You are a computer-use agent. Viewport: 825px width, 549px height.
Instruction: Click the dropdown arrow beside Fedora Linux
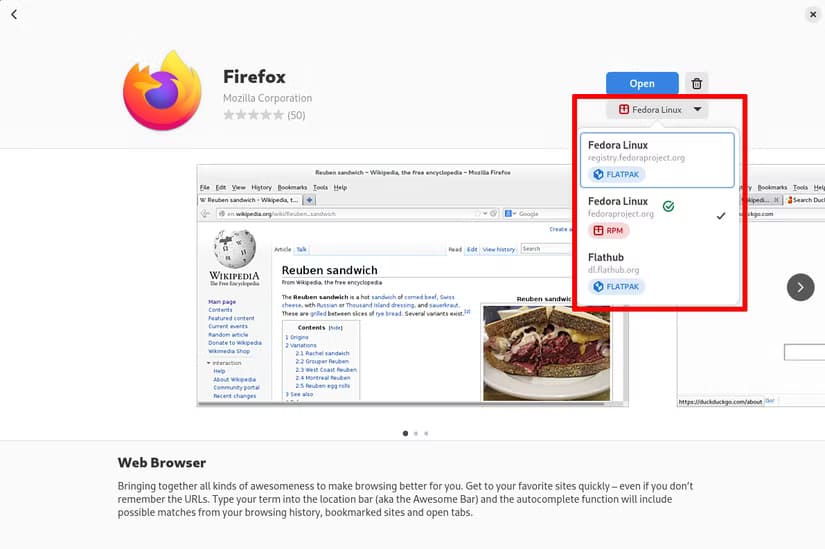(x=697, y=109)
